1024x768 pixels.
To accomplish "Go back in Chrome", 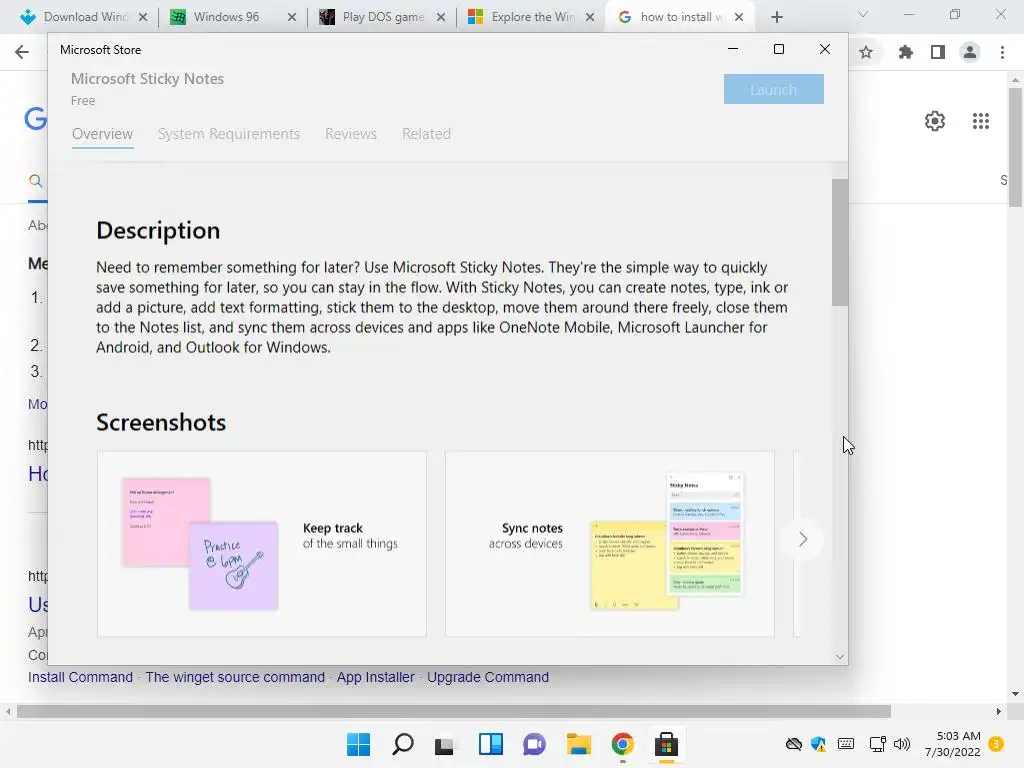I will [22, 52].
